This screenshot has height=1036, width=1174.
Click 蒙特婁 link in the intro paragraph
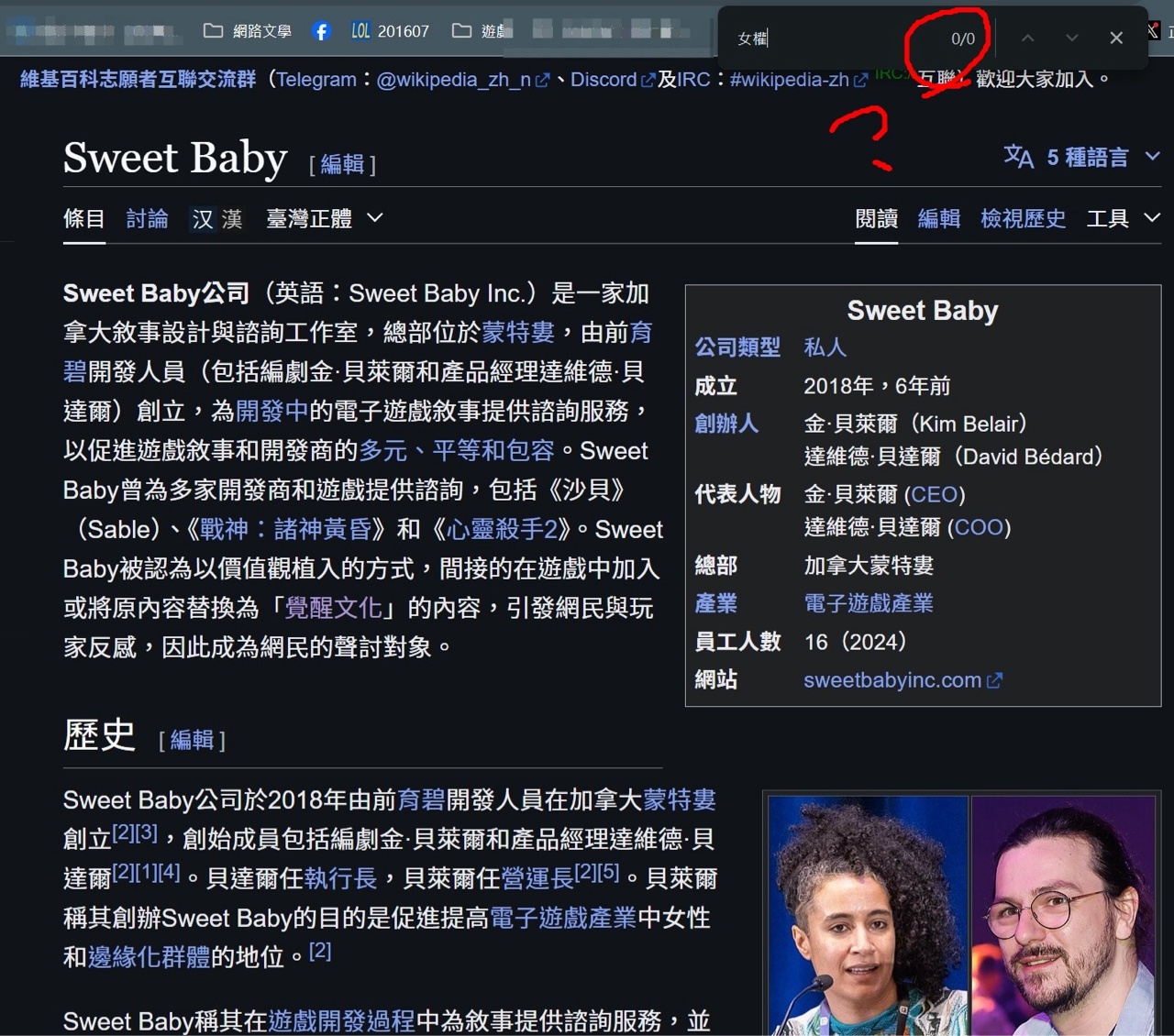pyautogui.click(x=518, y=332)
